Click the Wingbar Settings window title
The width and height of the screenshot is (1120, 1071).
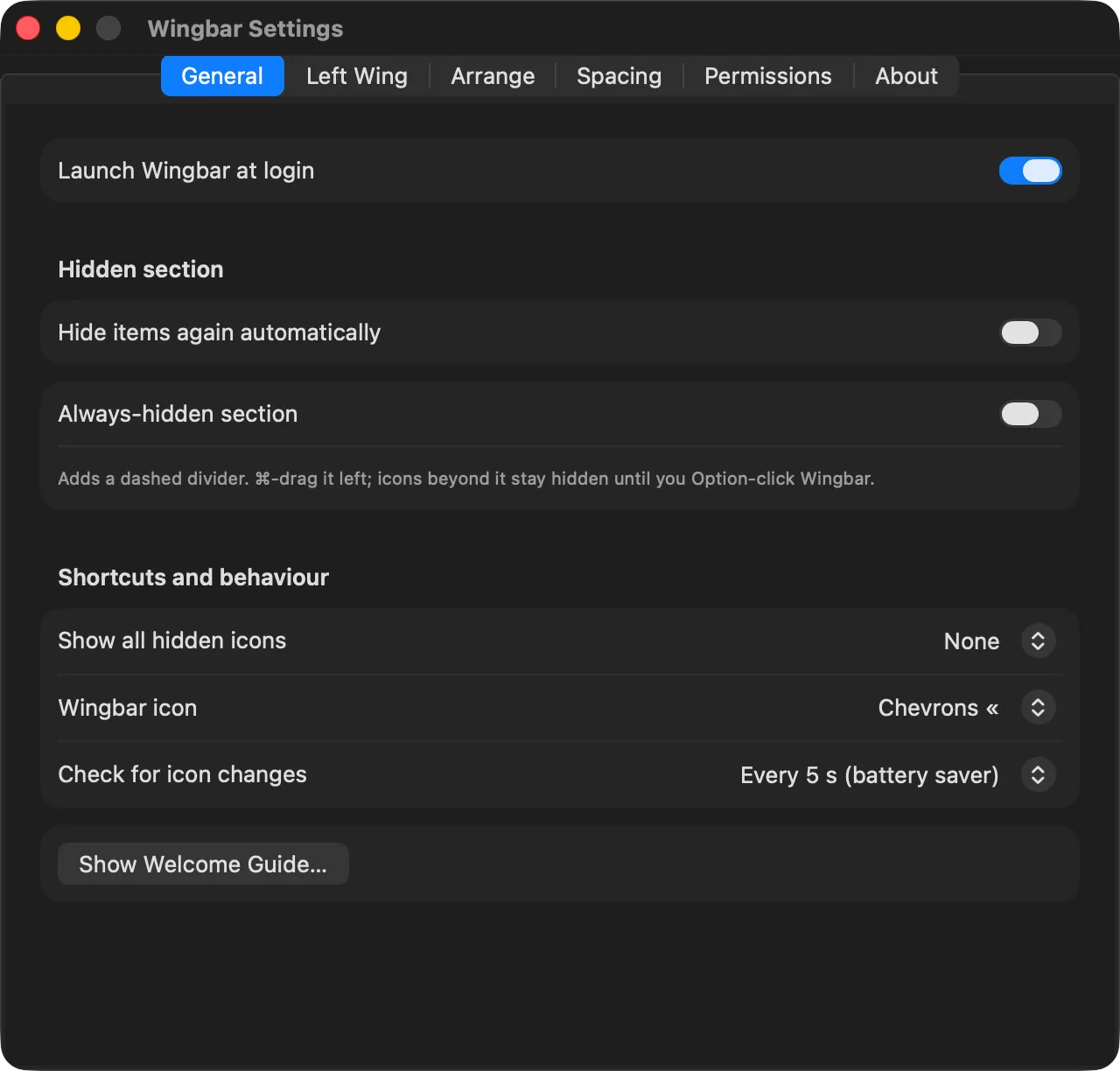pos(245,29)
